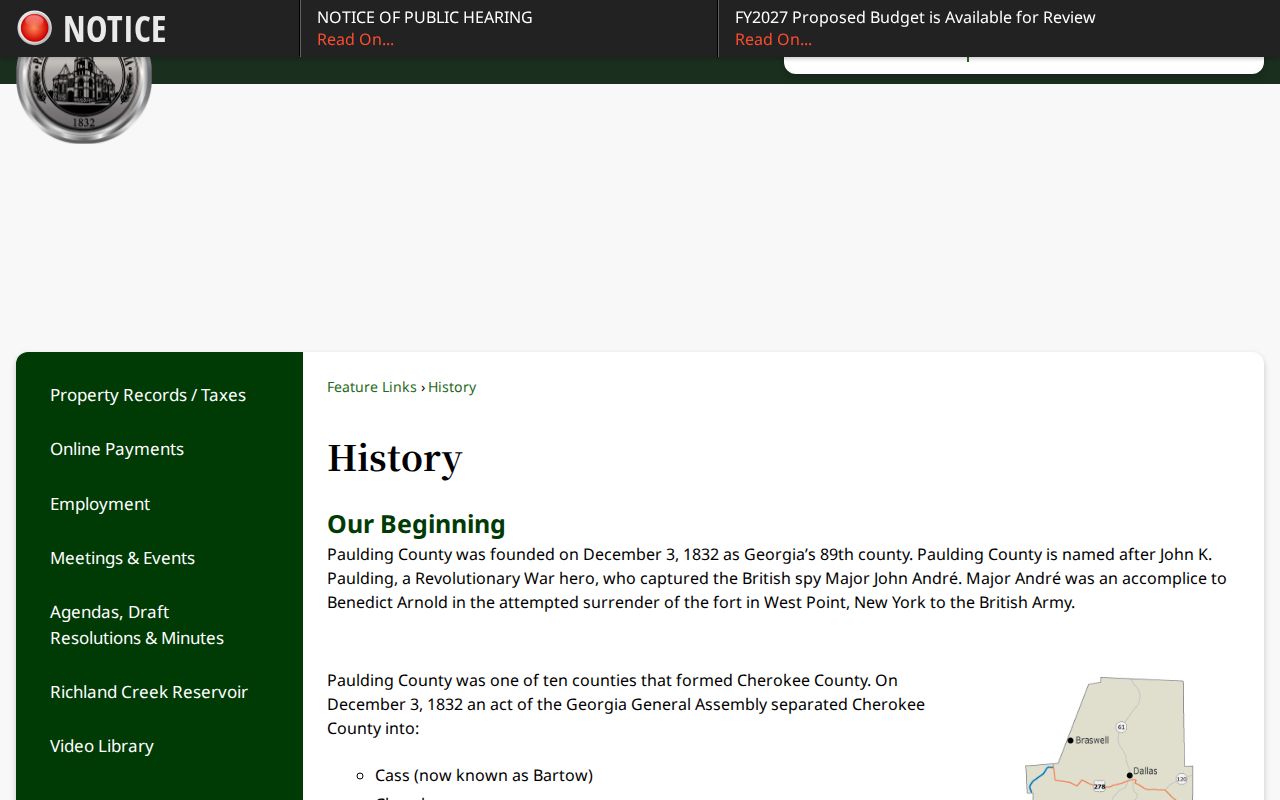The height and width of the screenshot is (800, 1280).
Task: Click the Paulding County map thumbnail
Action: (1109, 738)
